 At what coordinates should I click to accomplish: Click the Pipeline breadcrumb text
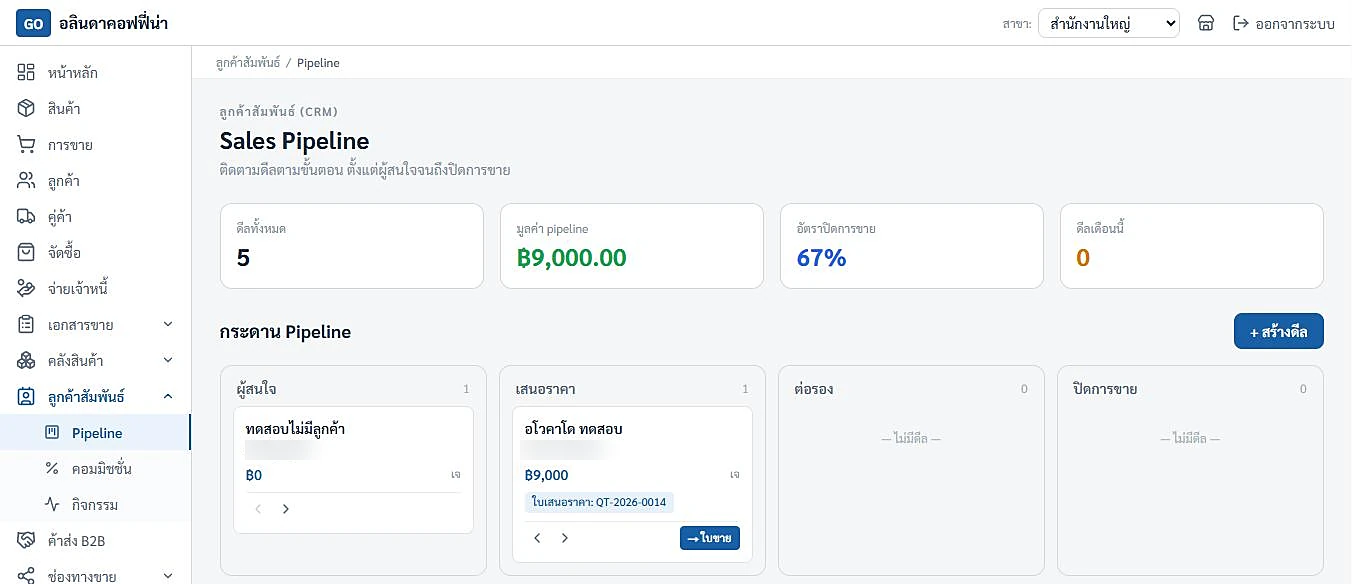point(318,63)
